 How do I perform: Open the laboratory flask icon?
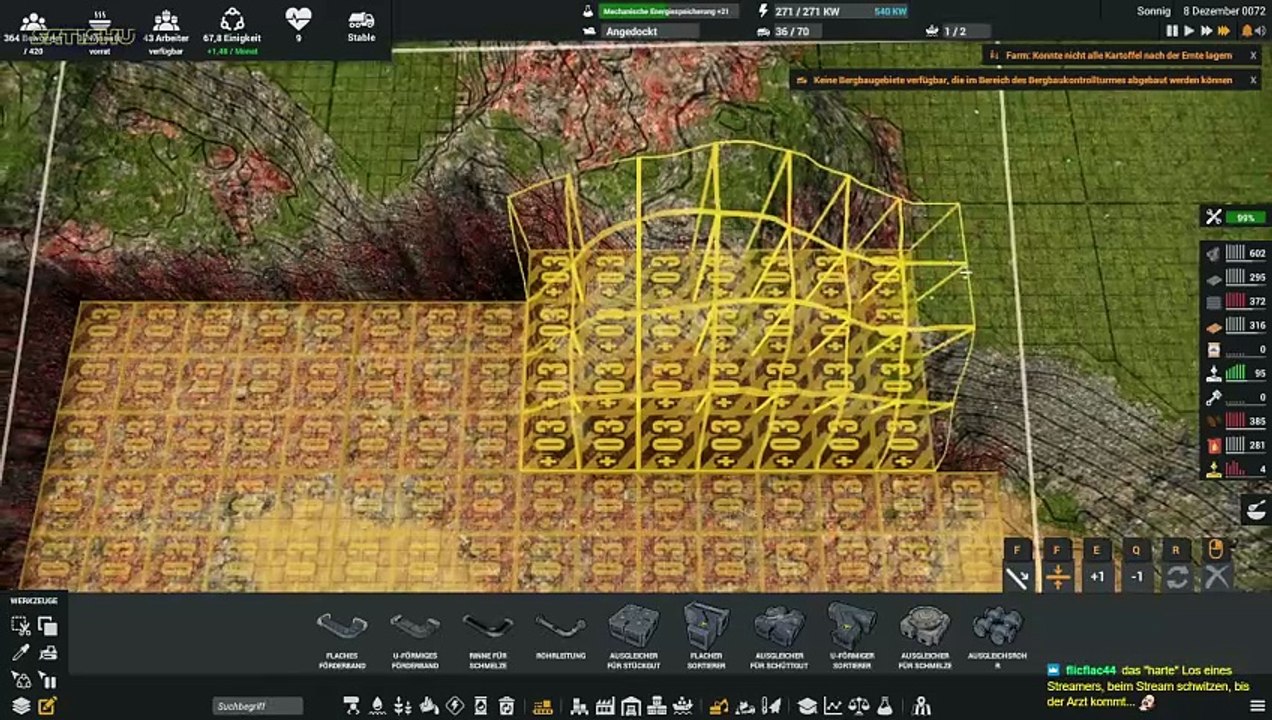pyautogui.click(x=885, y=706)
